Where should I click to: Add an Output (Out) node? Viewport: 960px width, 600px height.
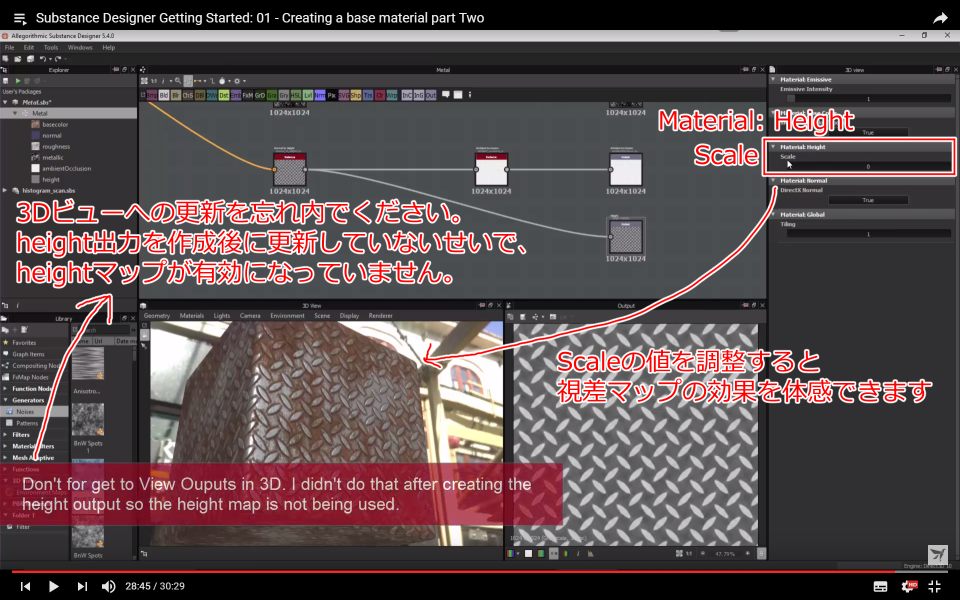pos(430,95)
